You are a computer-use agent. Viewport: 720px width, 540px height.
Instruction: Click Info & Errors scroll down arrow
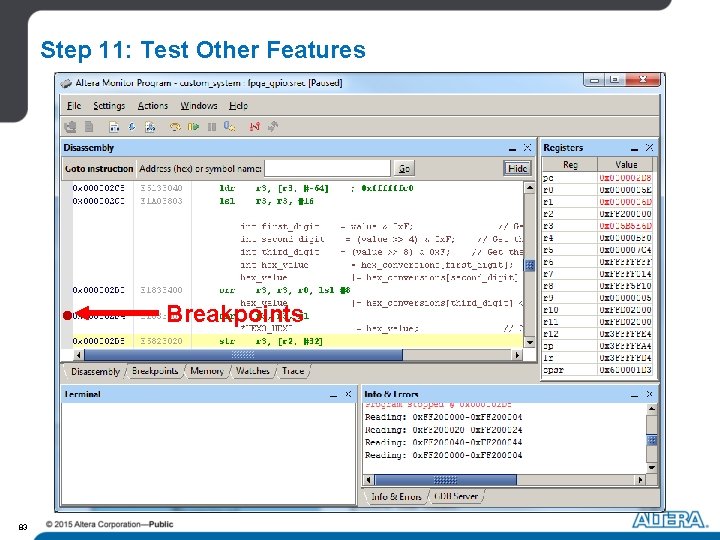[x=652, y=467]
